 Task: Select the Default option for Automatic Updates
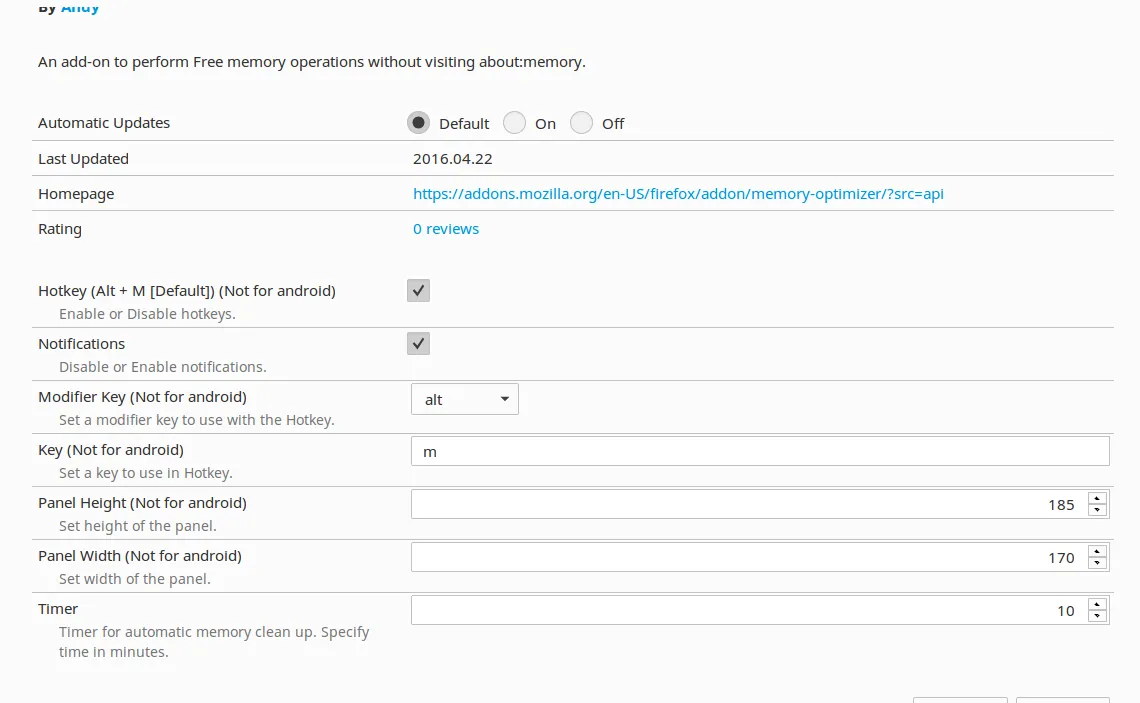point(418,122)
